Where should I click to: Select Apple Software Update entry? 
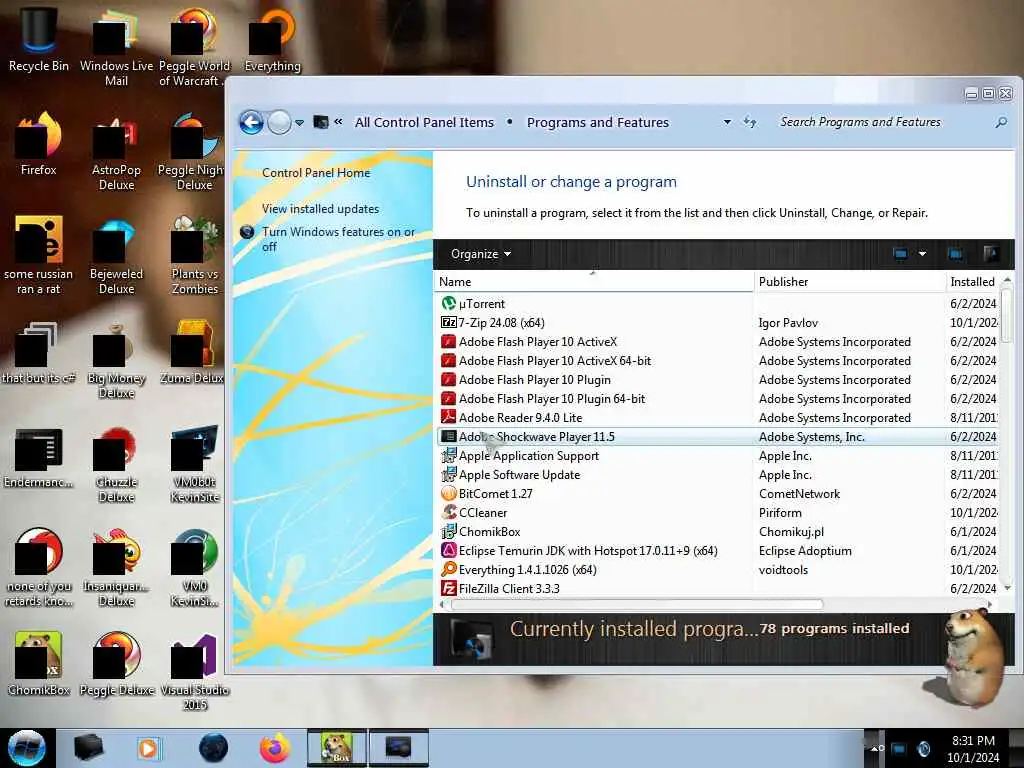718,475
